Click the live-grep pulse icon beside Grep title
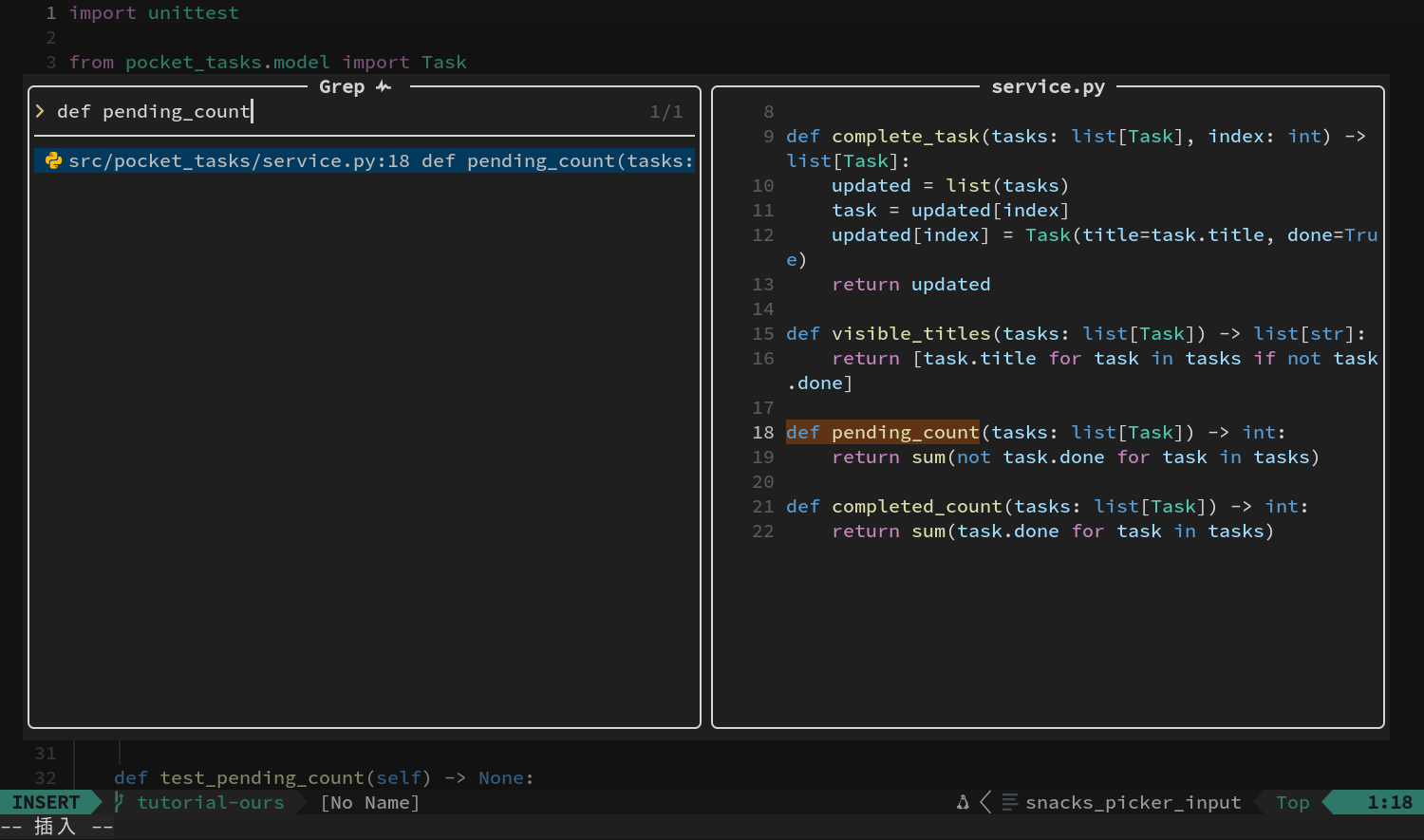Screen dimensions: 1424x840 tap(384, 86)
